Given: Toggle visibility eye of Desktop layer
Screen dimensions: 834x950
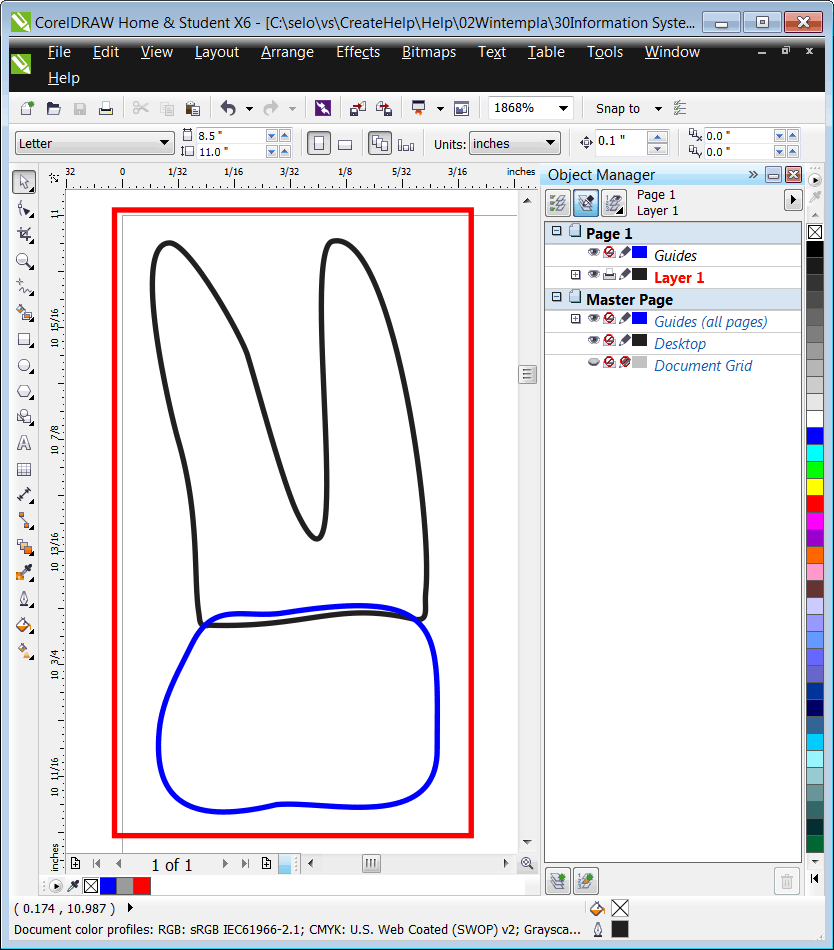Looking at the screenshot, I should pyautogui.click(x=594, y=340).
